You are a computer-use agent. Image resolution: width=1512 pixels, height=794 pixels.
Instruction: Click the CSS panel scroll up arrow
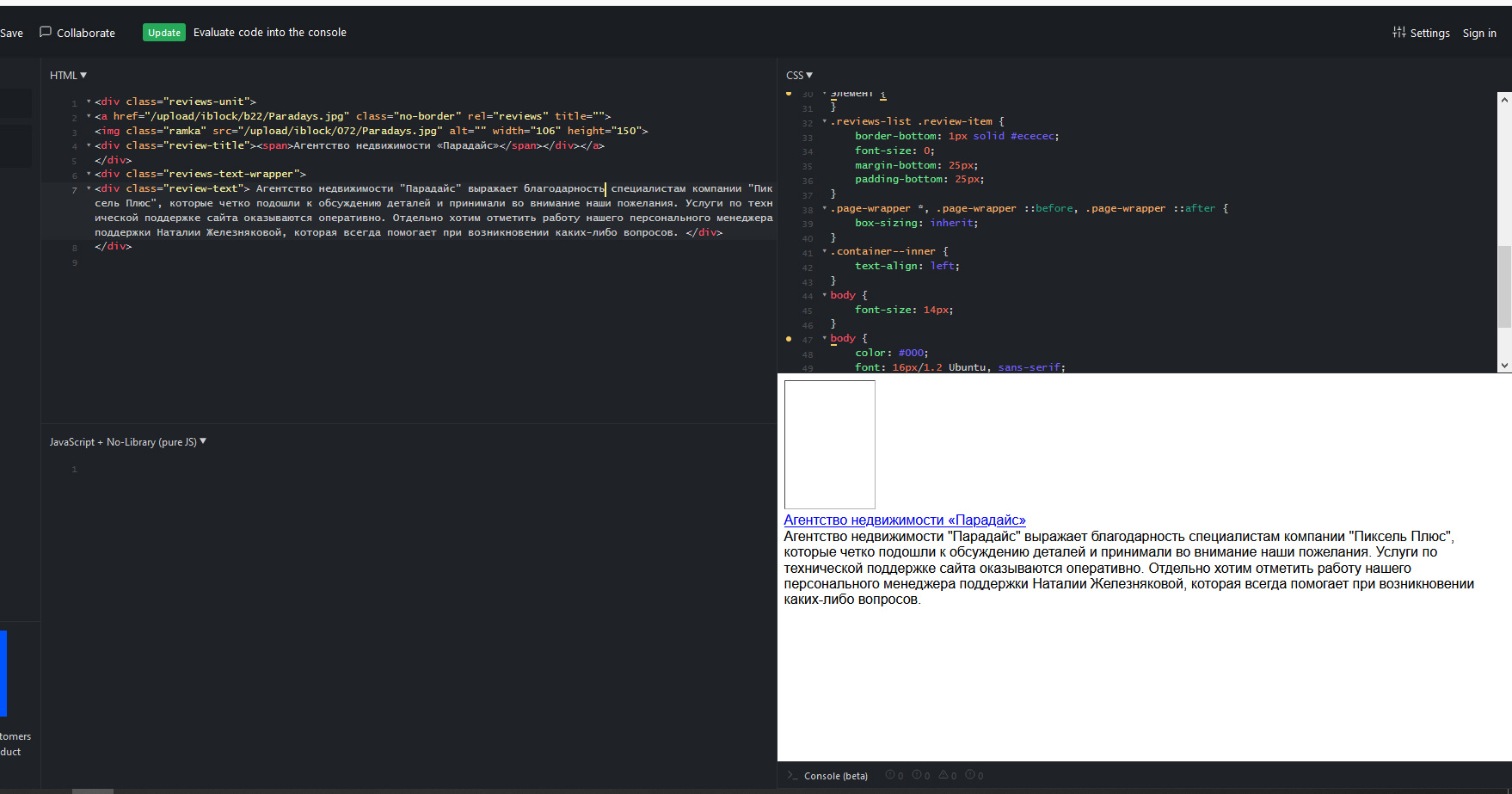(x=1504, y=100)
